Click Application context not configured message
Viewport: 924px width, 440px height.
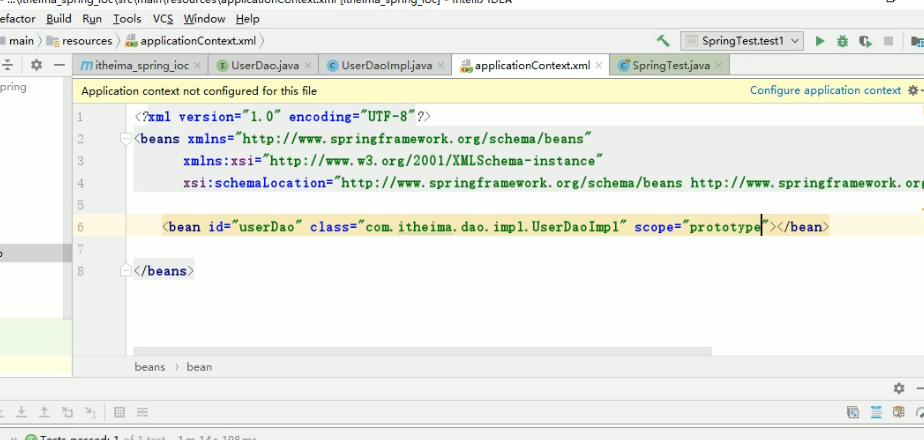[x=199, y=91]
